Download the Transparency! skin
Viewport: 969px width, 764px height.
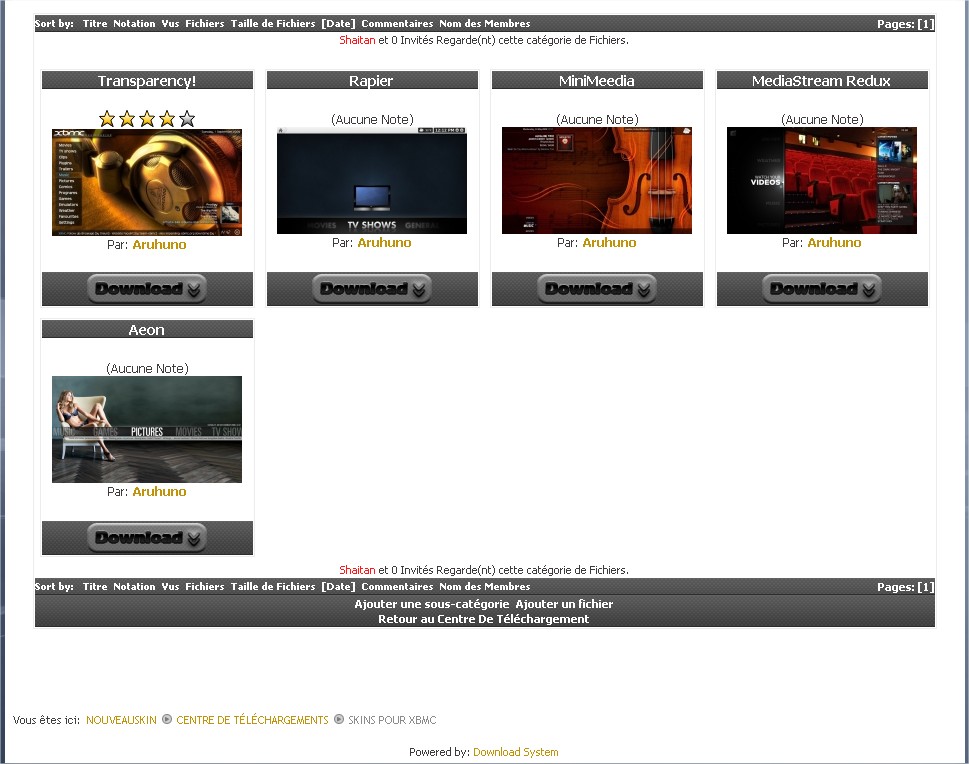click(147, 289)
